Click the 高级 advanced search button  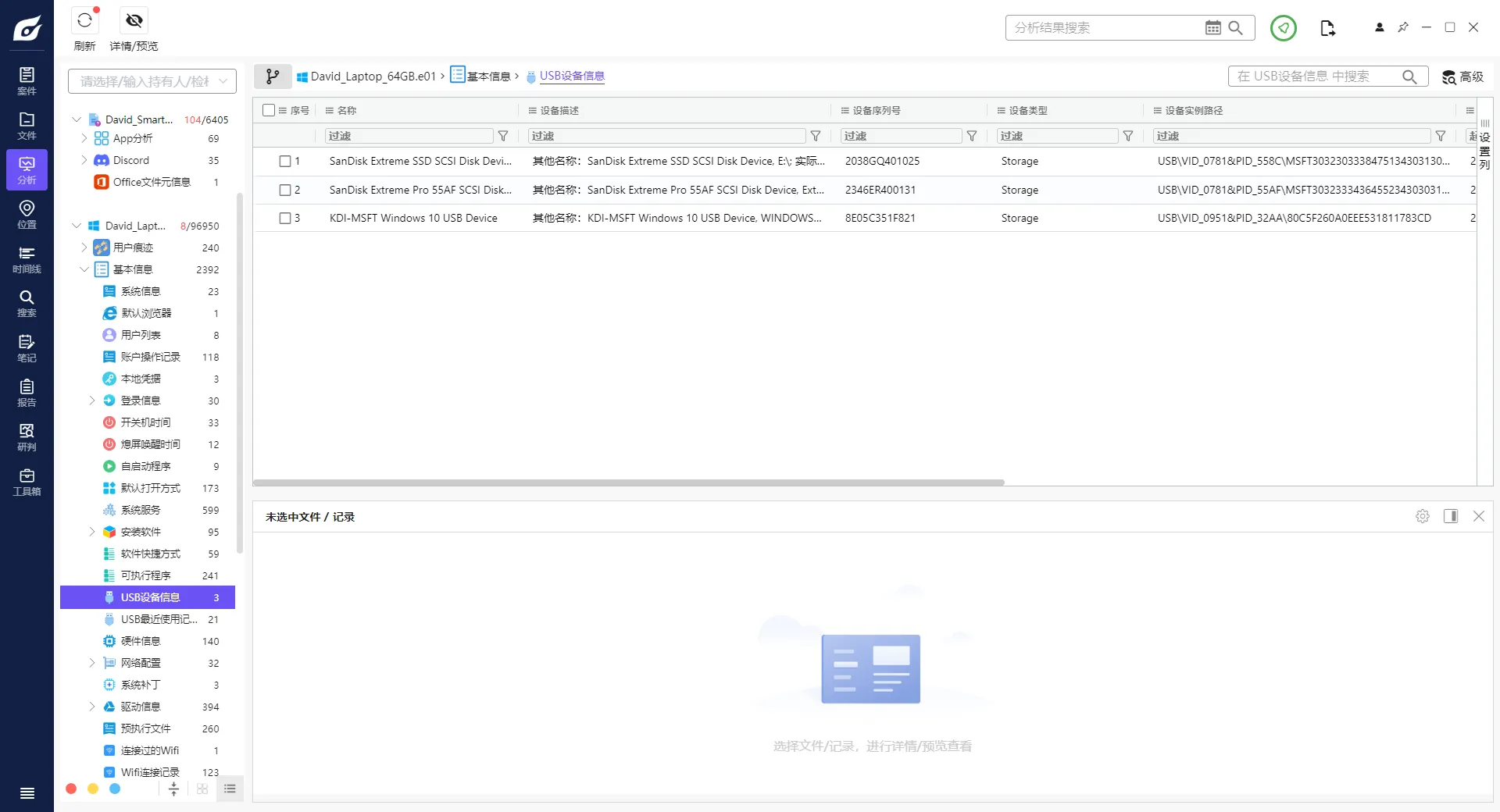point(1462,77)
